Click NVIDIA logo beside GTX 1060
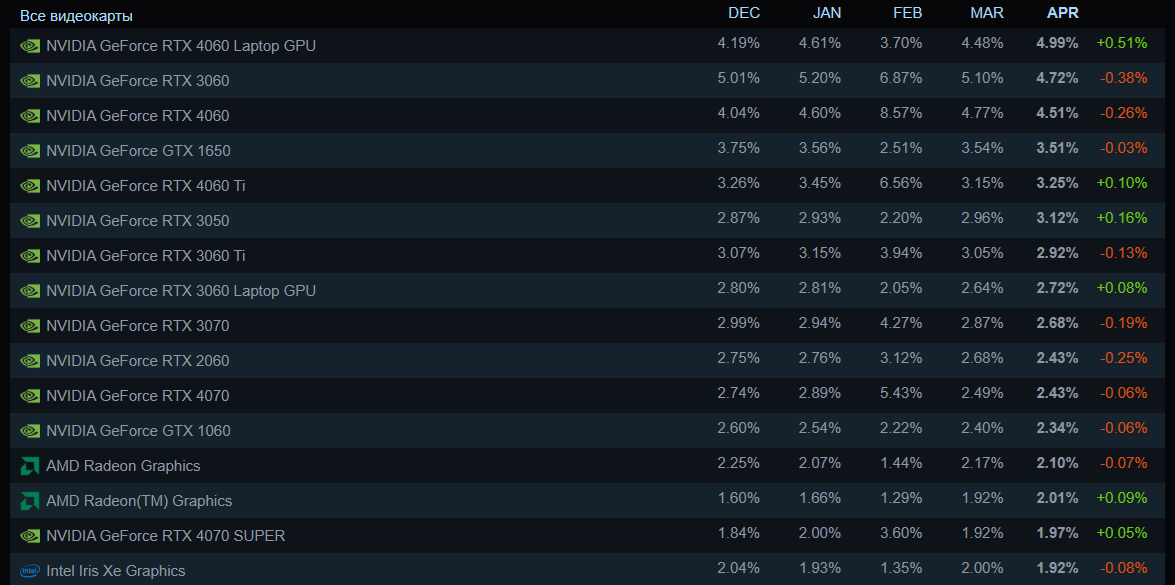The image size is (1175, 585). (30, 430)
